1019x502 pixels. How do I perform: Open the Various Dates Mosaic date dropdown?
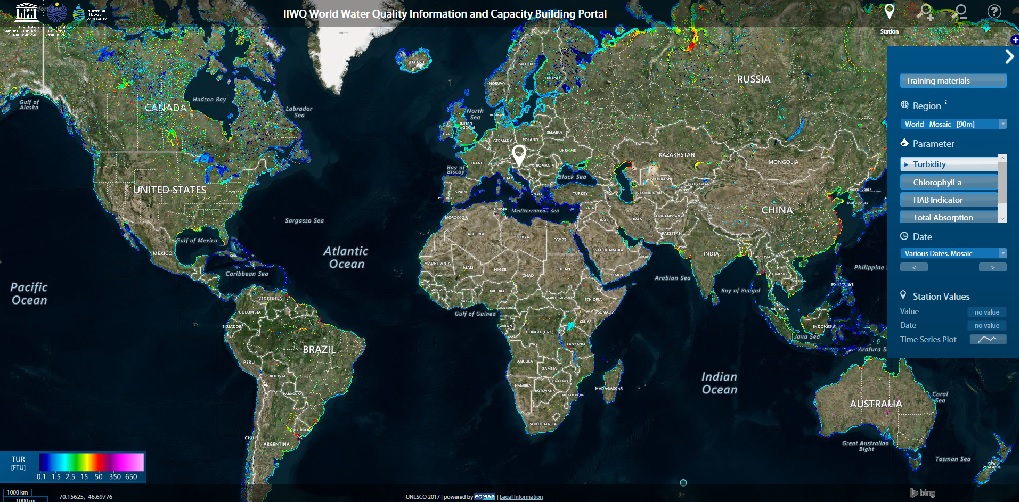click(x=953, y=254)
